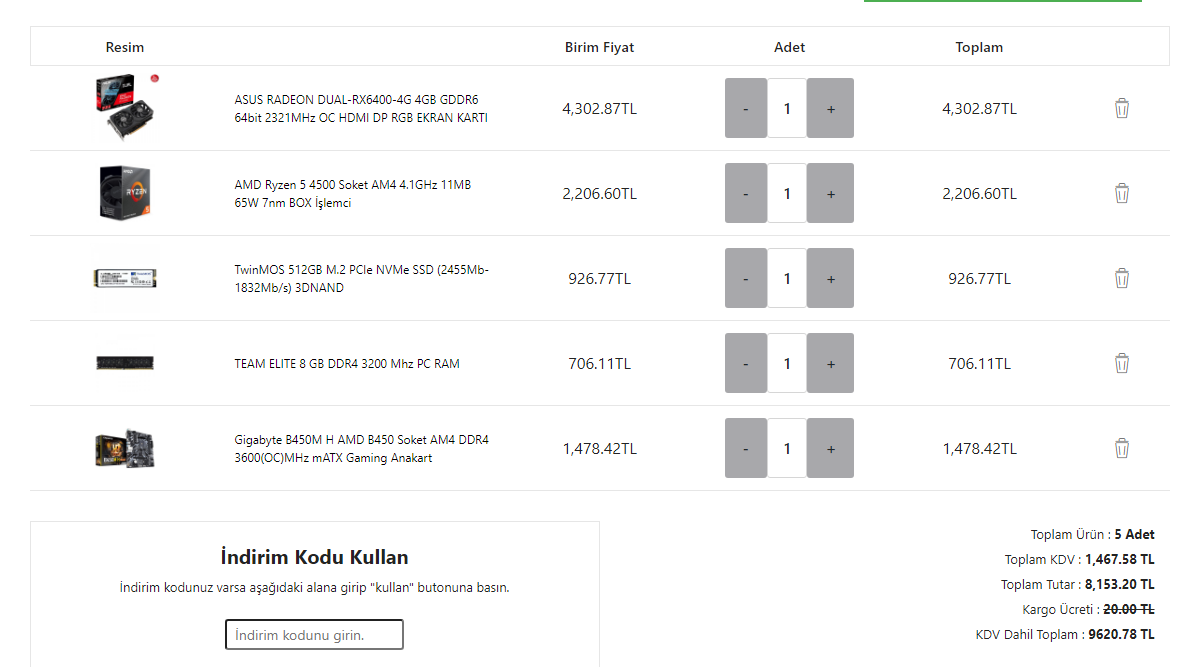Click the İndirim kodunu girin input field
The height and width of the screenshot is (667, 1185).
[x=314, y=635]
